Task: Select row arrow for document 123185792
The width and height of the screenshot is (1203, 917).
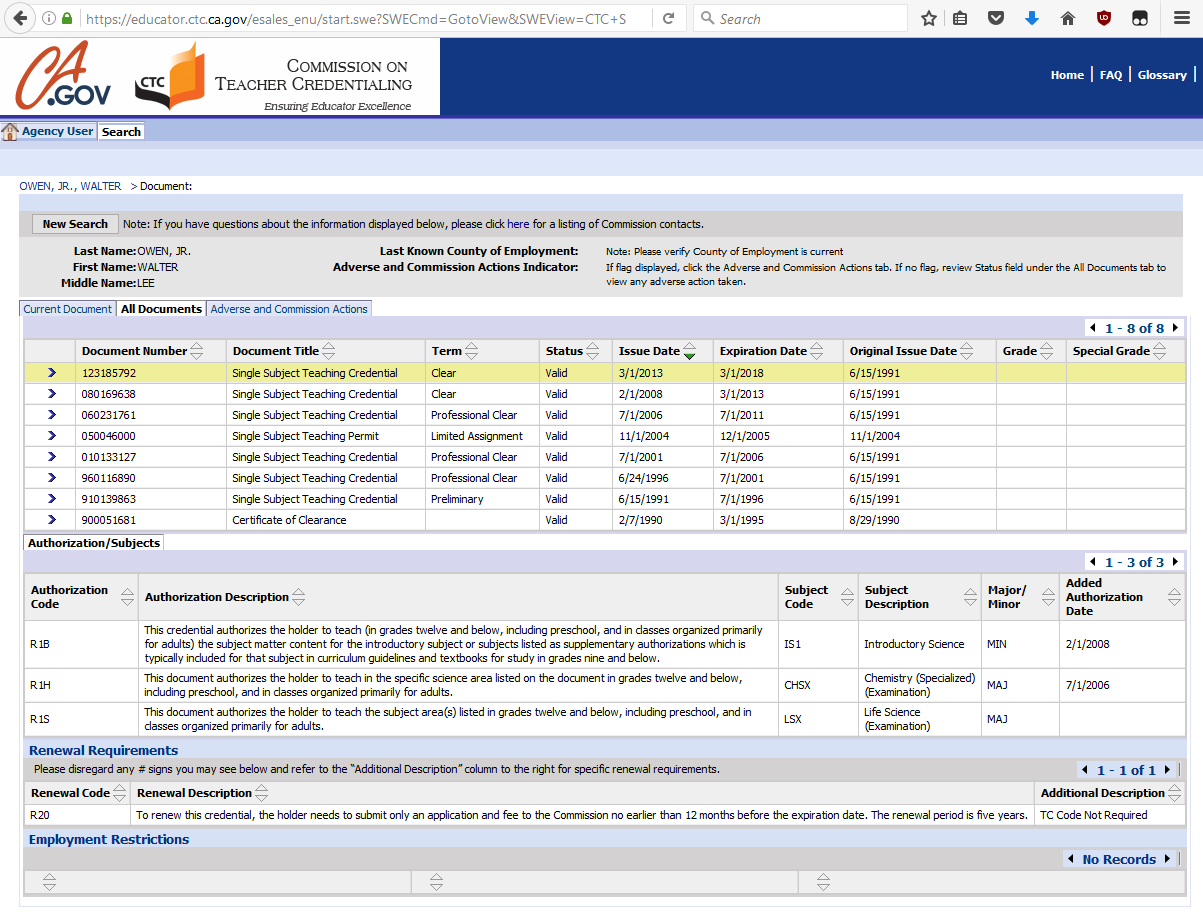Action: [x=52, y=373]
